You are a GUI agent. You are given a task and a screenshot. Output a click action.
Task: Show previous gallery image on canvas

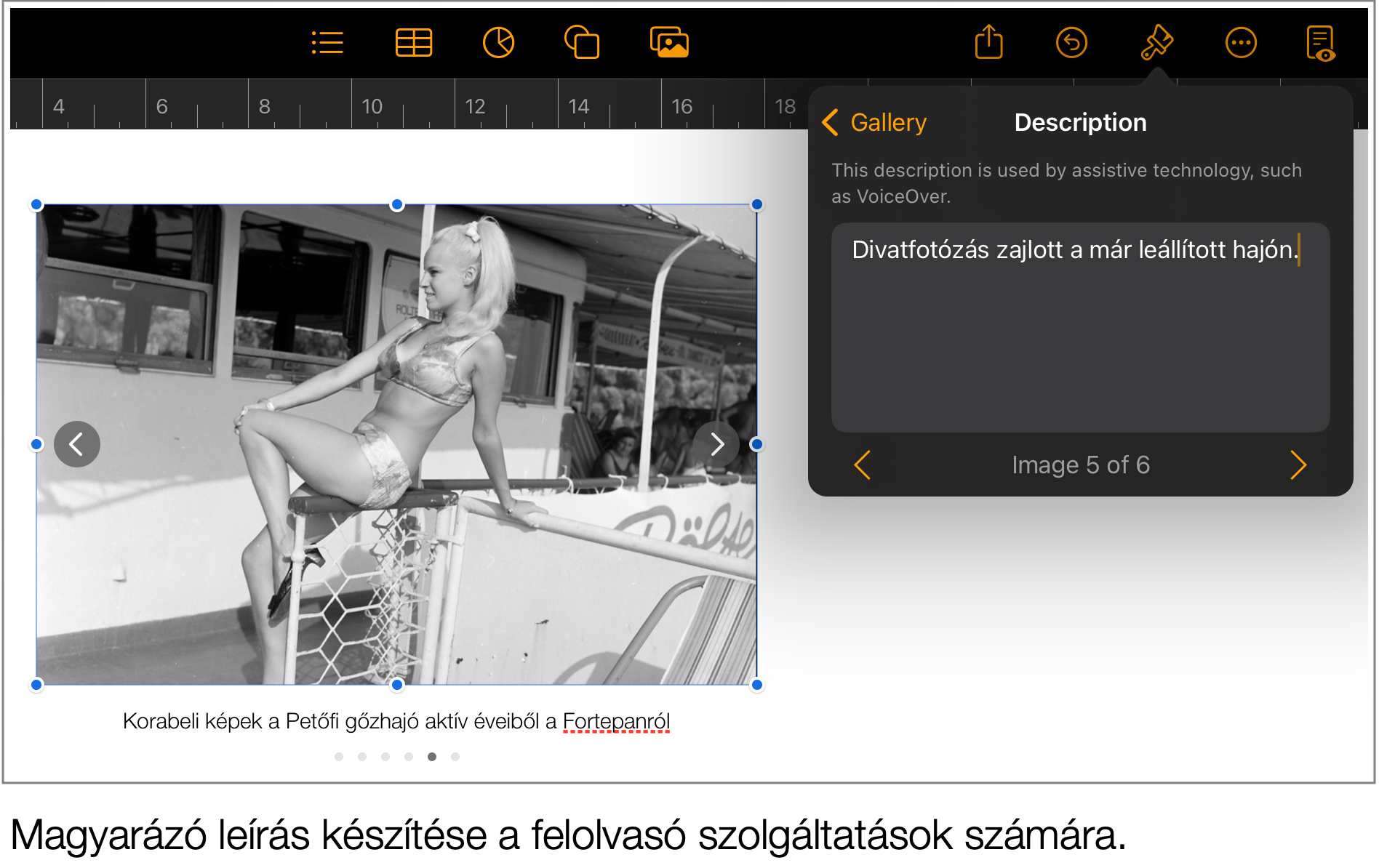pos(77,443)
